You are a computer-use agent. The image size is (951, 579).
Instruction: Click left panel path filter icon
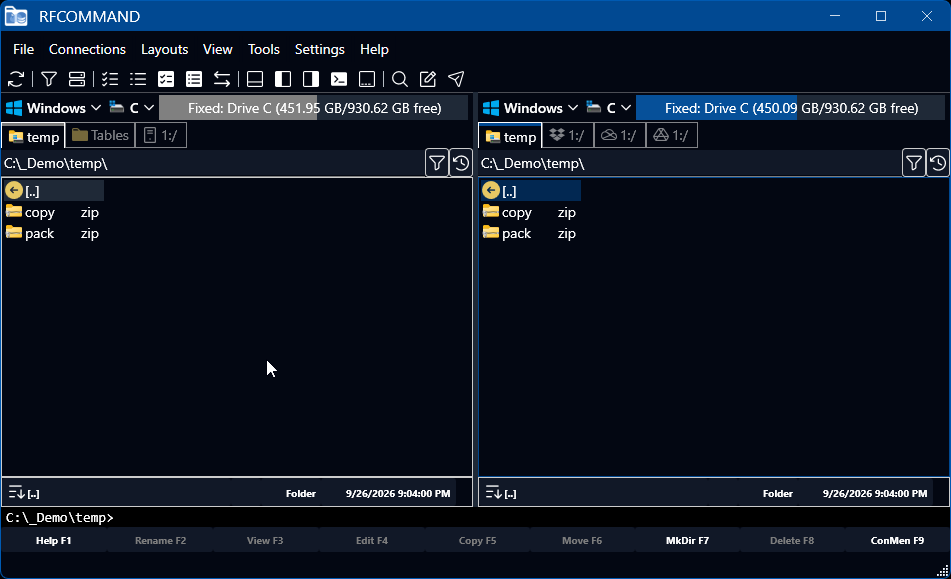(x=437, y=163)
